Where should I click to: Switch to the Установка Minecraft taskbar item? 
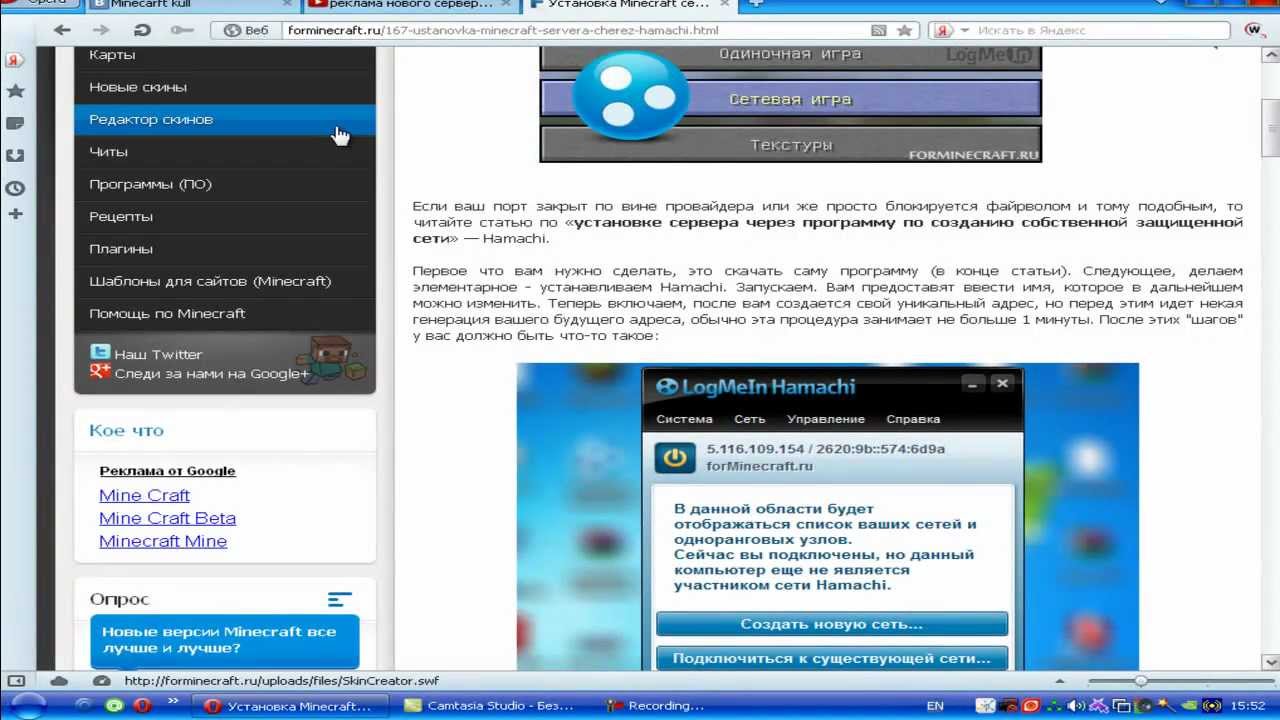pyautogui.click(x=290, y=706)
